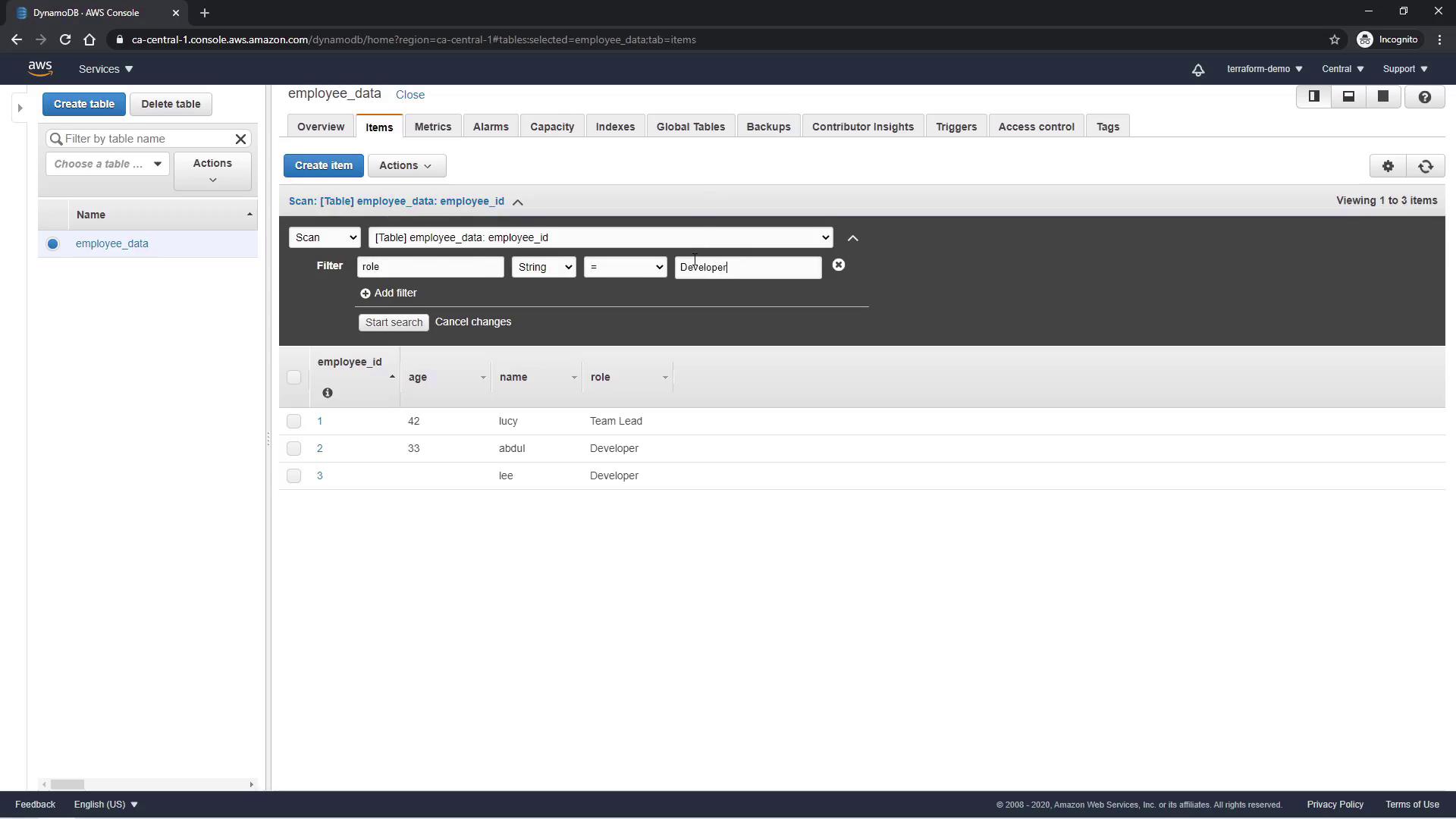Refresh the items list with reload icon
This screenshot has width=1456, height=819.
[x=1426, y=166]
